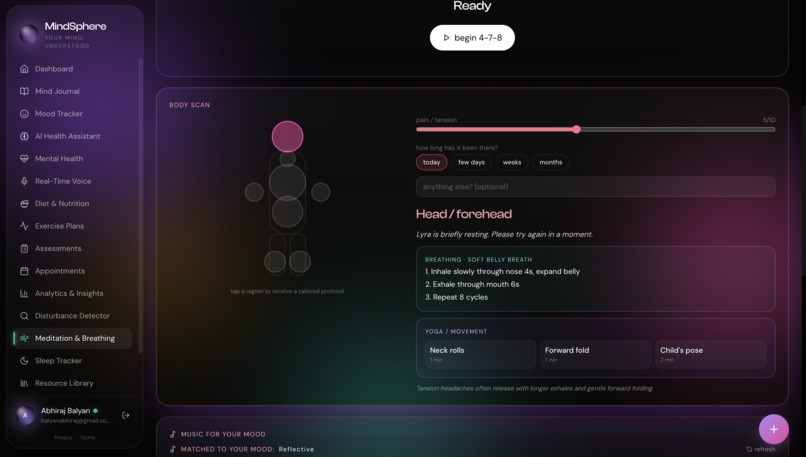Select the 'weeks' duration chip
This screenshot has height=457, width=806.
(512, 162)
